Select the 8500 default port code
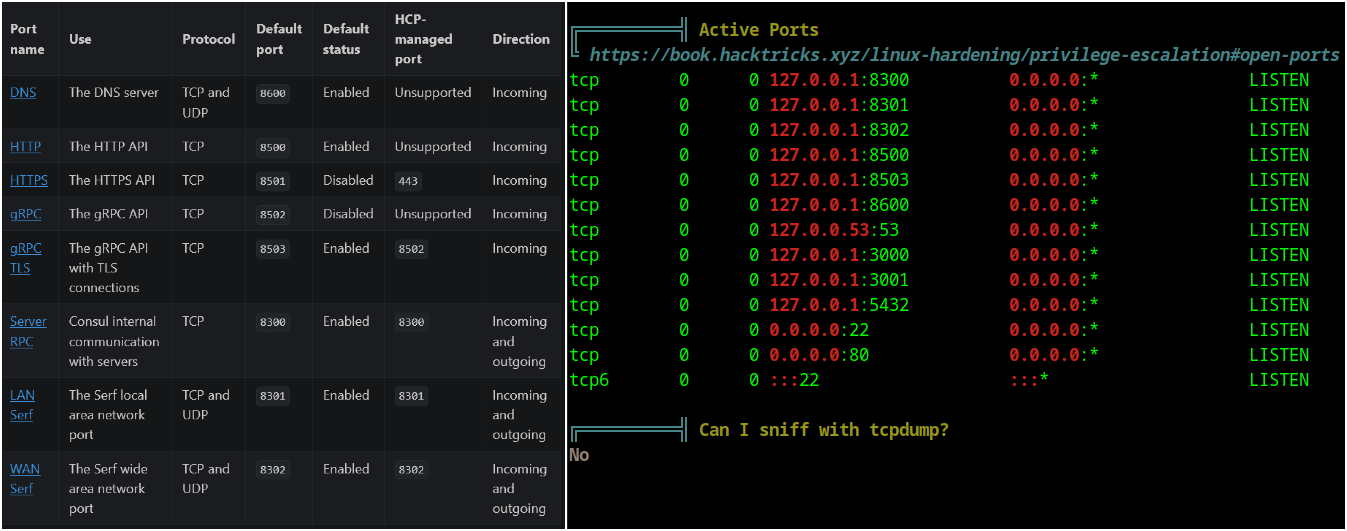Viewport: 1347px width, 531px height. coord(272,147)
